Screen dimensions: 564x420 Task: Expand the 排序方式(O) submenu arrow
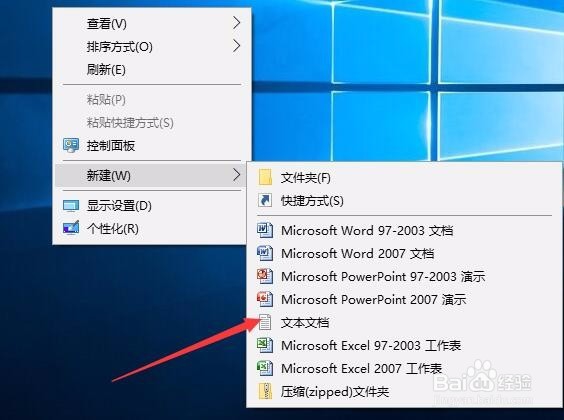click(x=236, y=46)
